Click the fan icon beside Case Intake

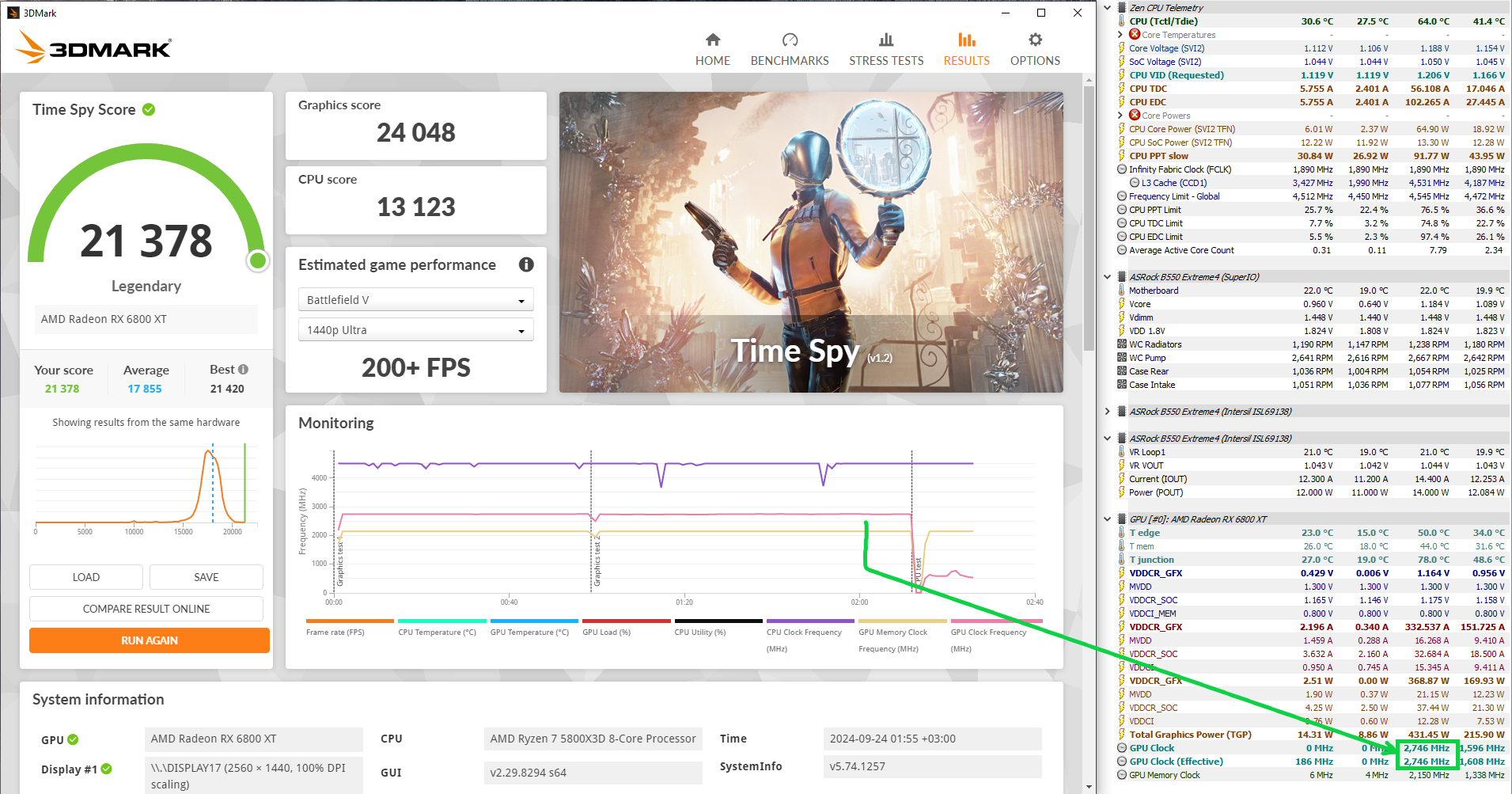click(1122, 385)
